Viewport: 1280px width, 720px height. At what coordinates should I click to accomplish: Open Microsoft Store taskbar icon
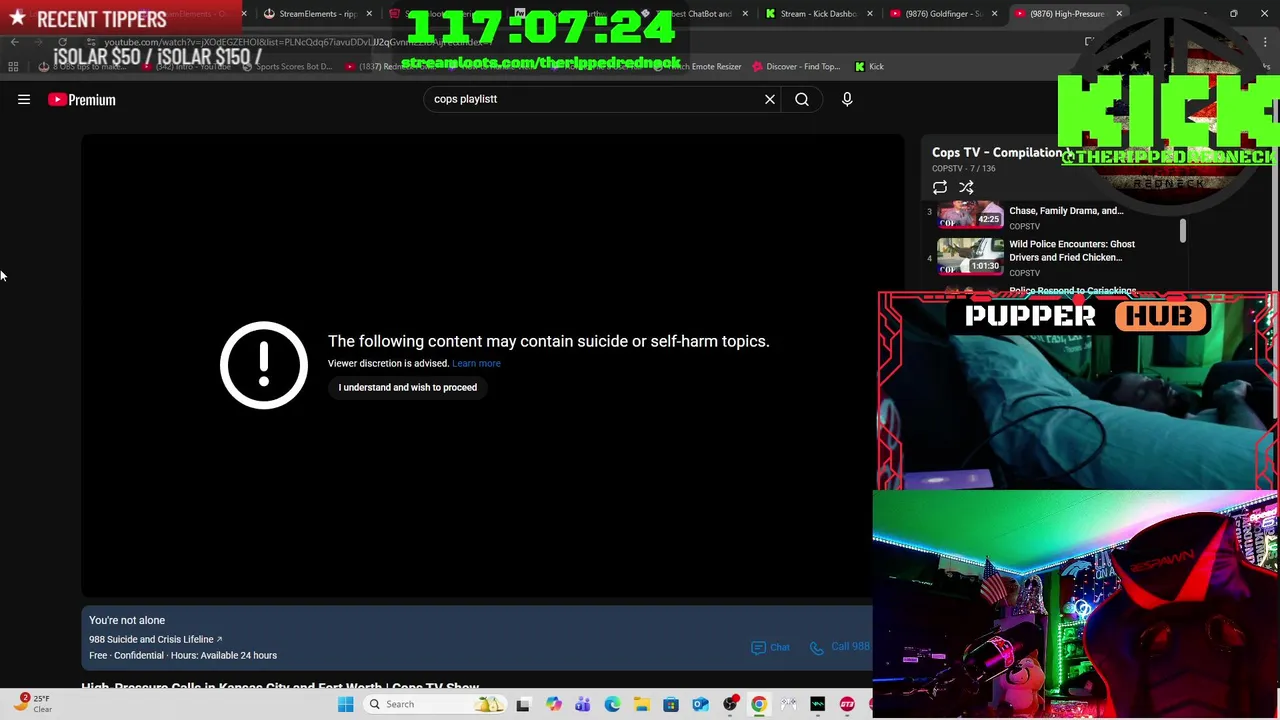pyautogui.click(x=671, y=704)
